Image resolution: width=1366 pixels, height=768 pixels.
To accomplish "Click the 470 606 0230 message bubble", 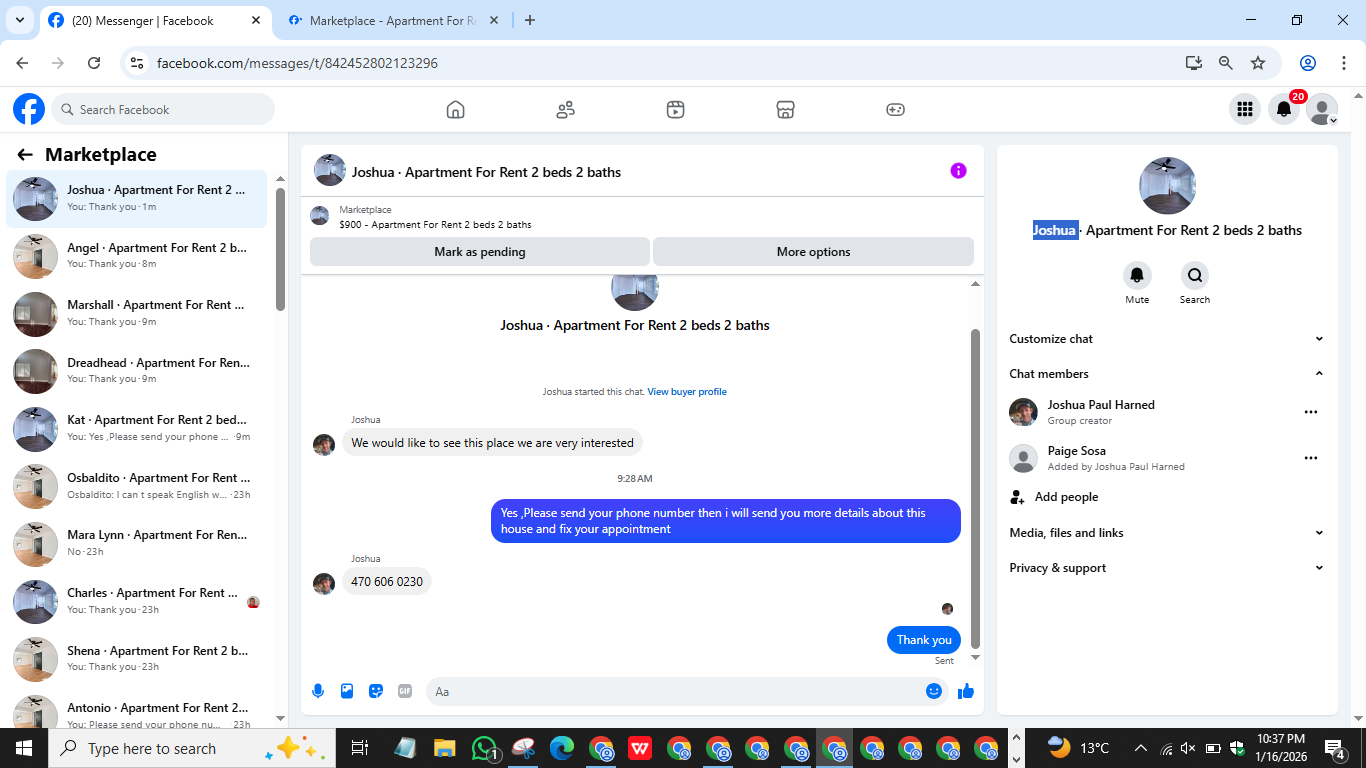I will pos(388,581).
